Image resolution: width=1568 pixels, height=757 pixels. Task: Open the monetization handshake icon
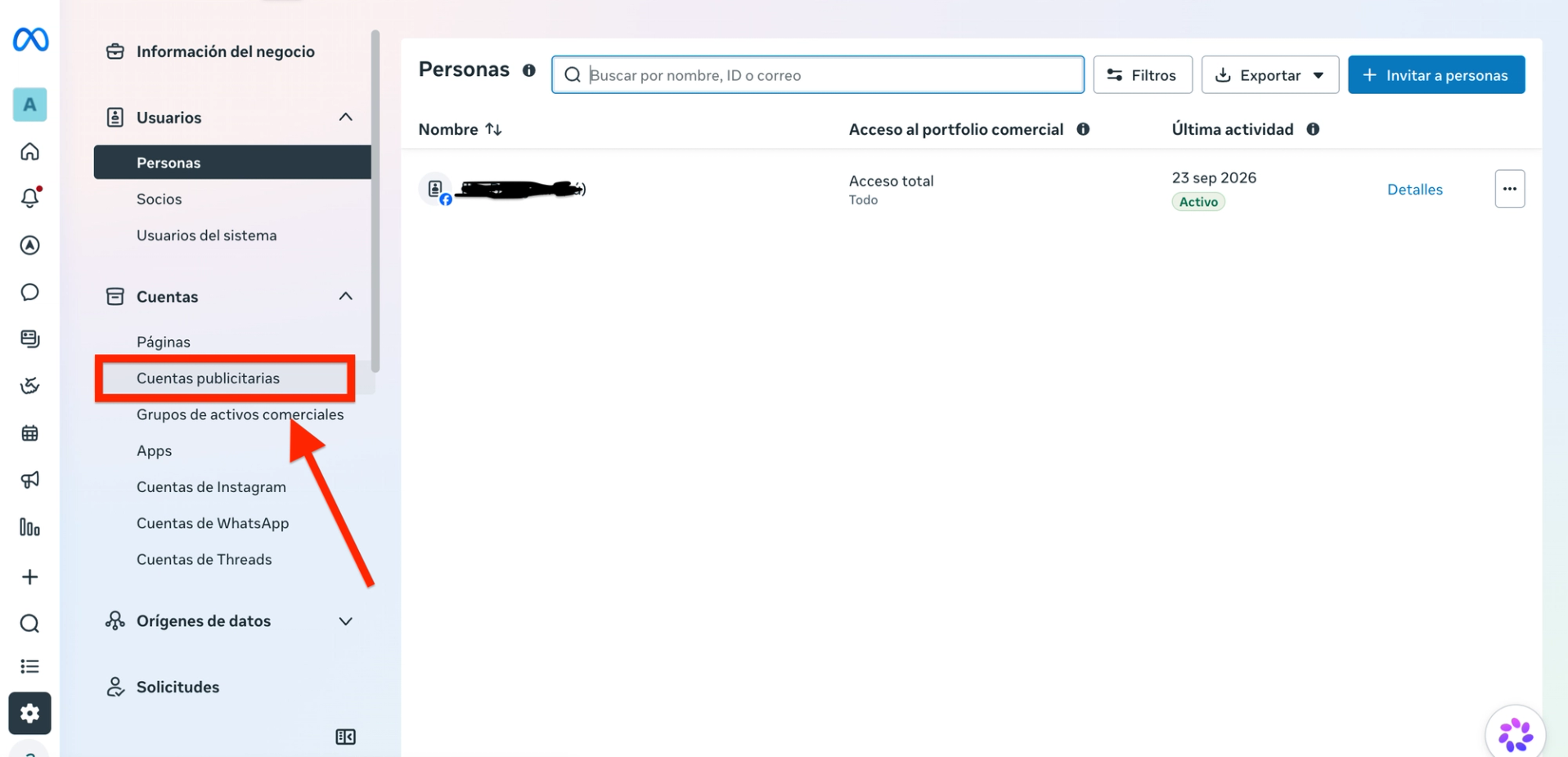(x=29, y=385)
